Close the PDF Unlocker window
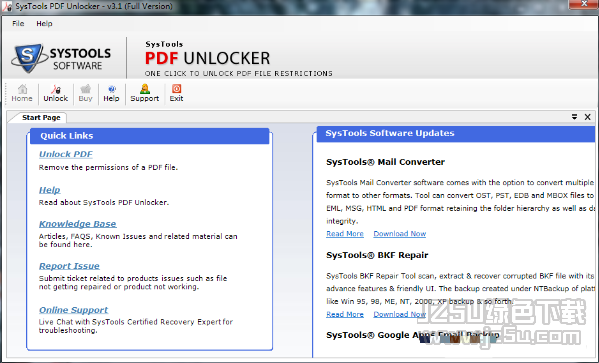 (x=583, y=4)
